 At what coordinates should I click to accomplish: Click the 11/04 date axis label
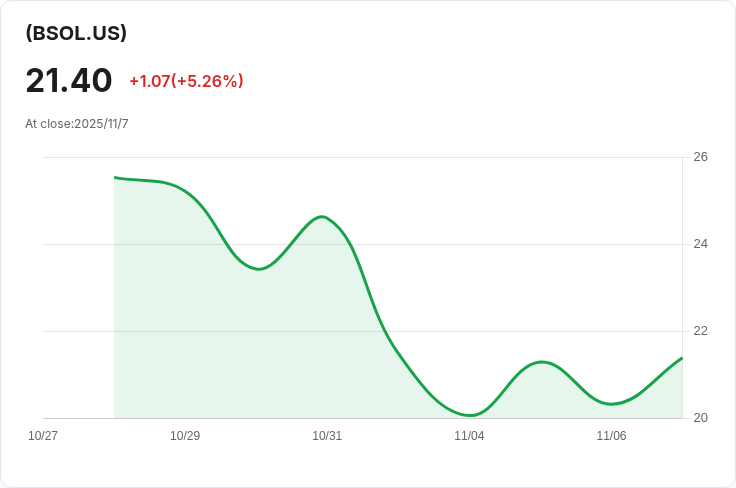click(x=469, y=435)
